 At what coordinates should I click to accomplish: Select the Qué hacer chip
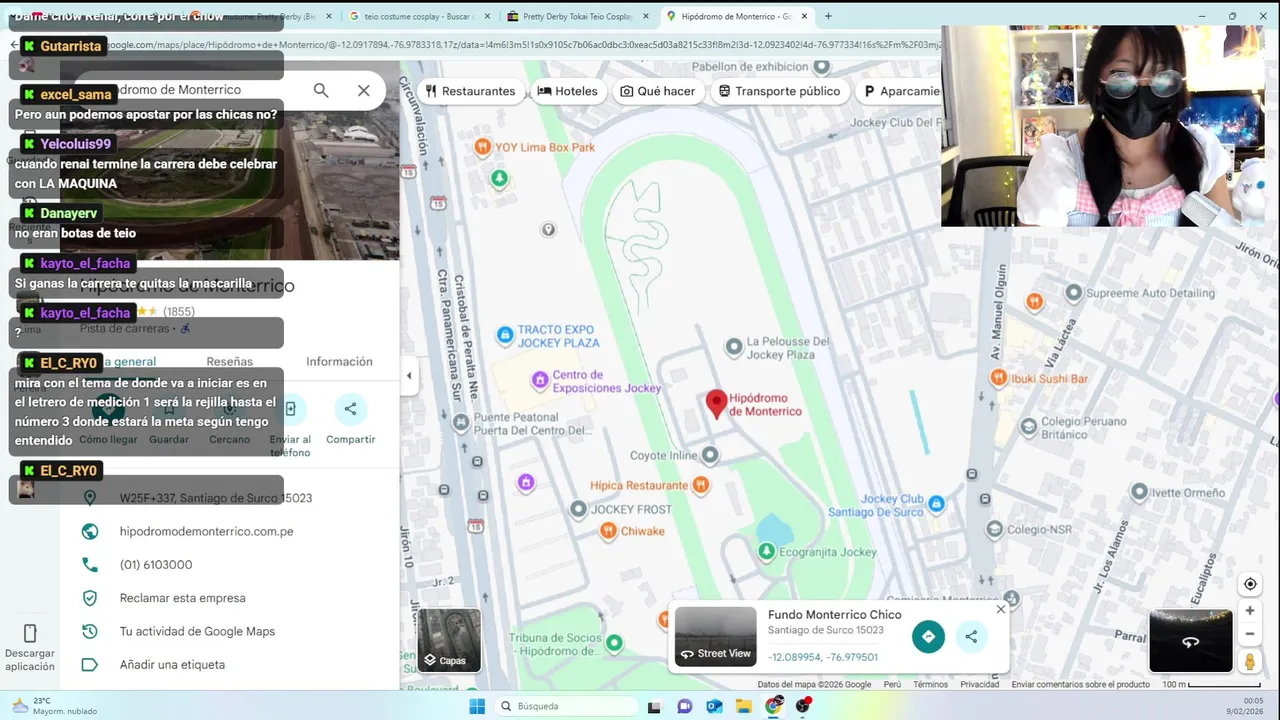tap(657, 91)
